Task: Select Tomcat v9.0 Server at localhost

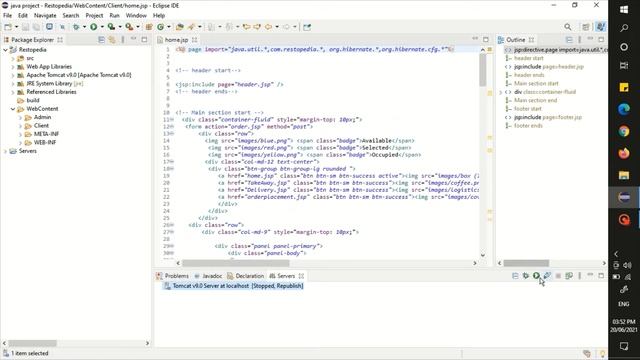Action: click(x=233, y=286)
